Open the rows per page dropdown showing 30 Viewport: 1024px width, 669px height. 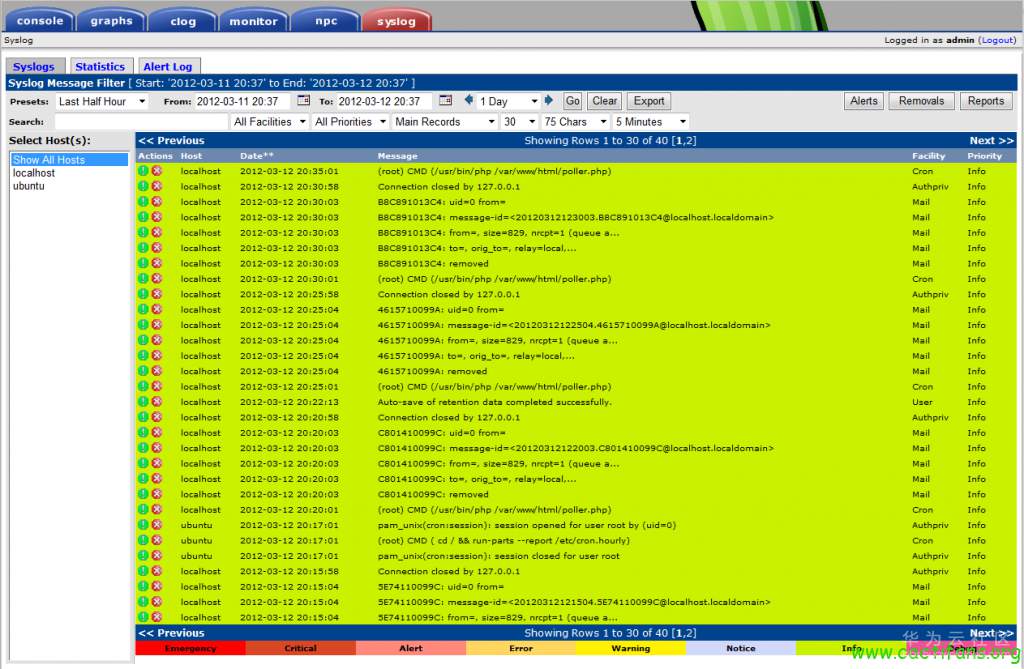point(519,122)
